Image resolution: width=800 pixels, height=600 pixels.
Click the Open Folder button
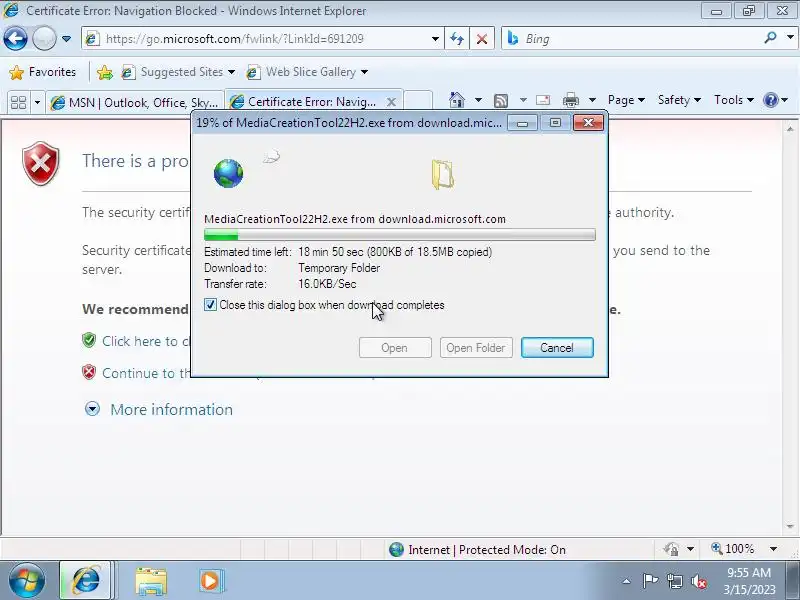tap(476, 348)
